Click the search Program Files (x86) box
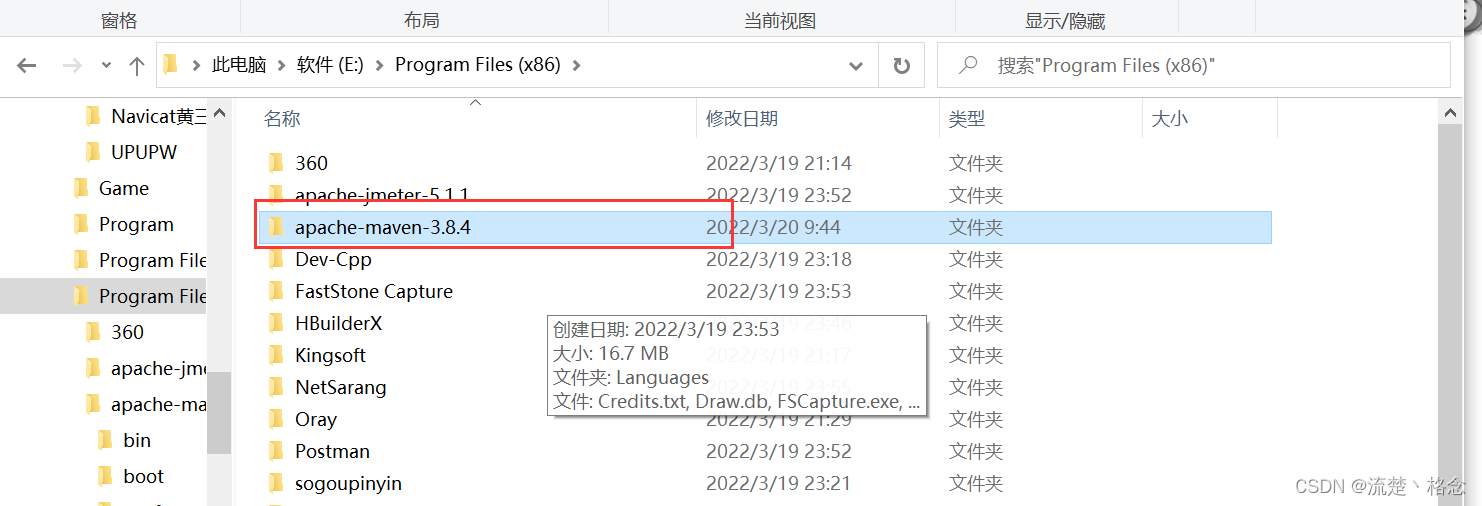The width and height of the screenshot is (1482, 506). point(1194,65)
